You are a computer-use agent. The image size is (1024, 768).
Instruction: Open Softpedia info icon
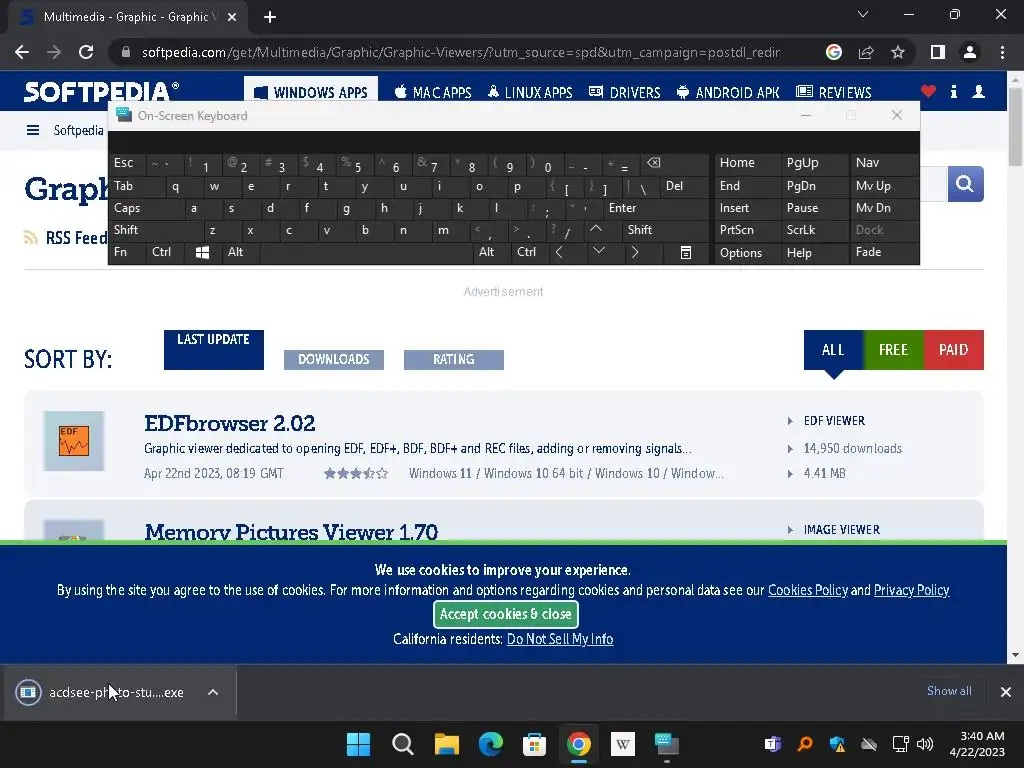click(953, 91)
